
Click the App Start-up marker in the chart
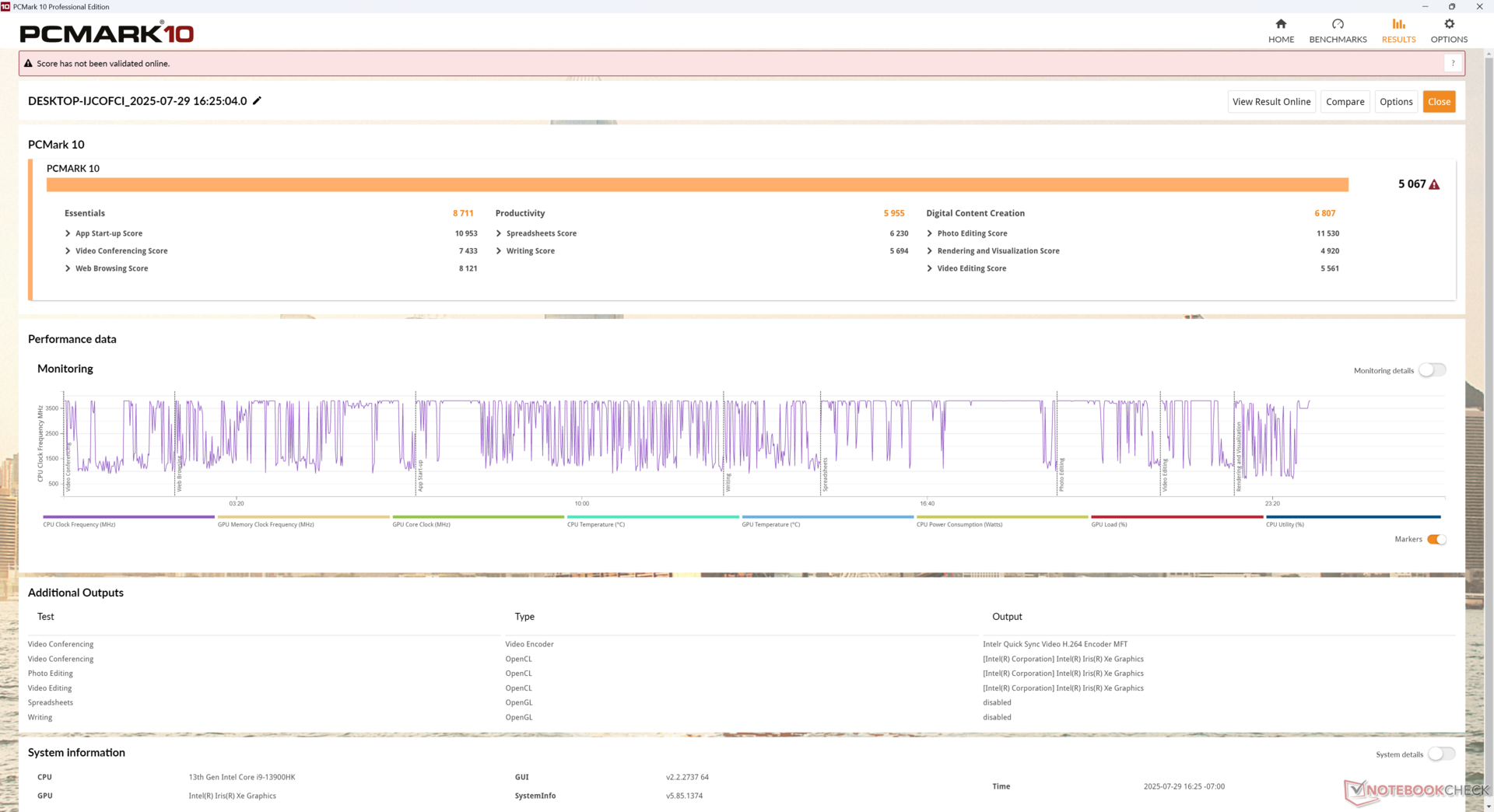coord(420,475)
